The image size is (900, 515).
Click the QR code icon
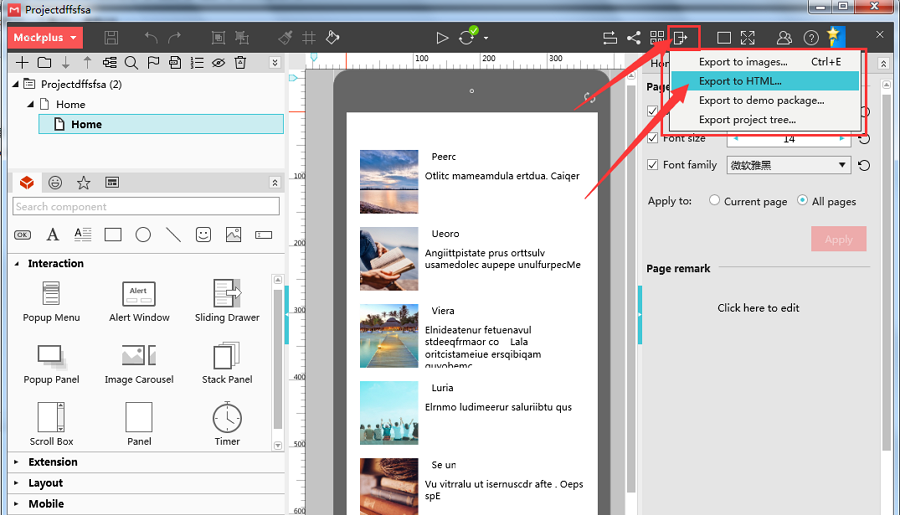657,38
